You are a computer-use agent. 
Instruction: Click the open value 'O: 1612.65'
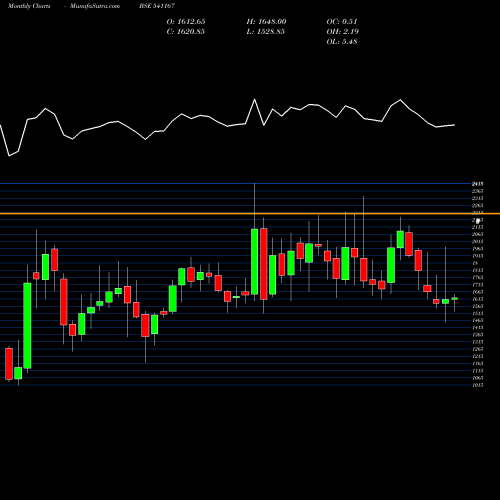point(186,22)
